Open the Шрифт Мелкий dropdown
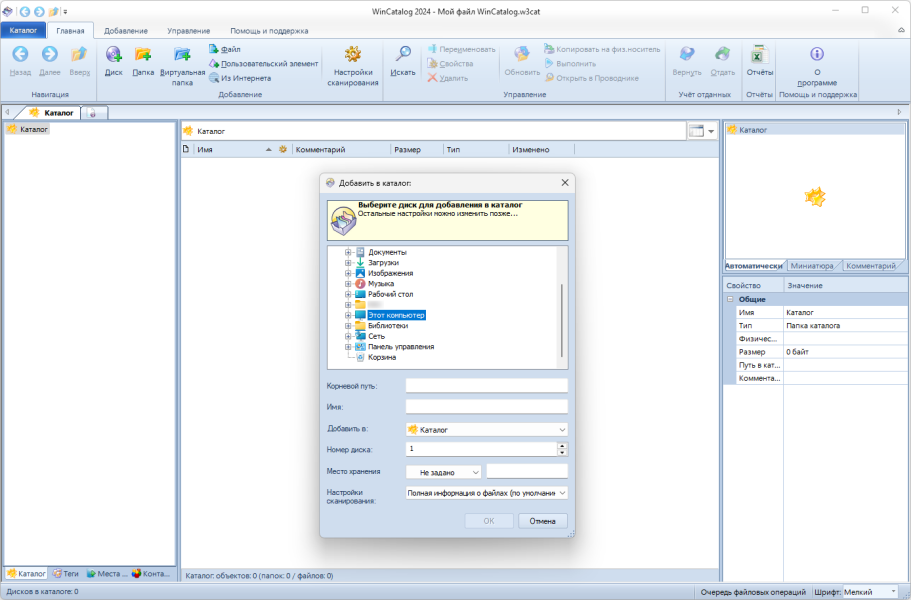Viewport: 911px width, 600px height. pyautogui.click(x=871, y=592)
